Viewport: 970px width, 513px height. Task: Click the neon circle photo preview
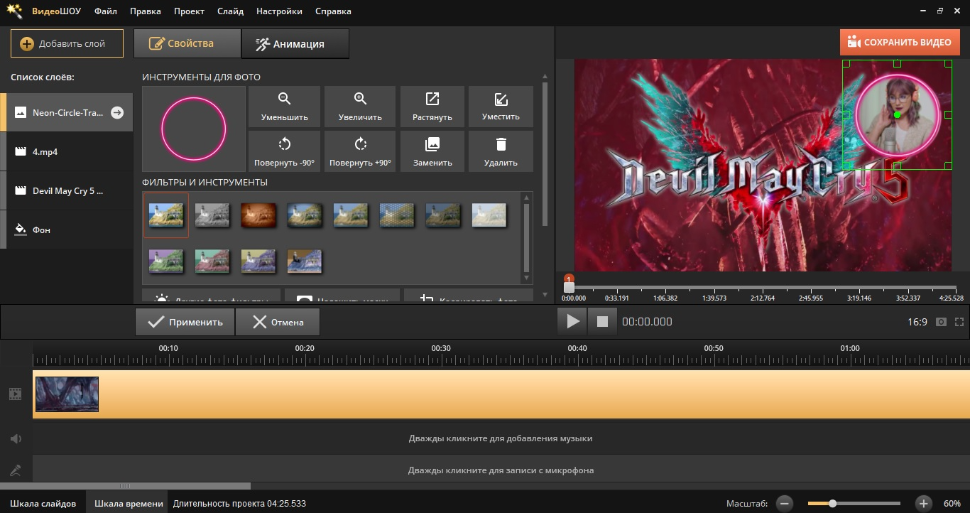(x=194, y=129)
